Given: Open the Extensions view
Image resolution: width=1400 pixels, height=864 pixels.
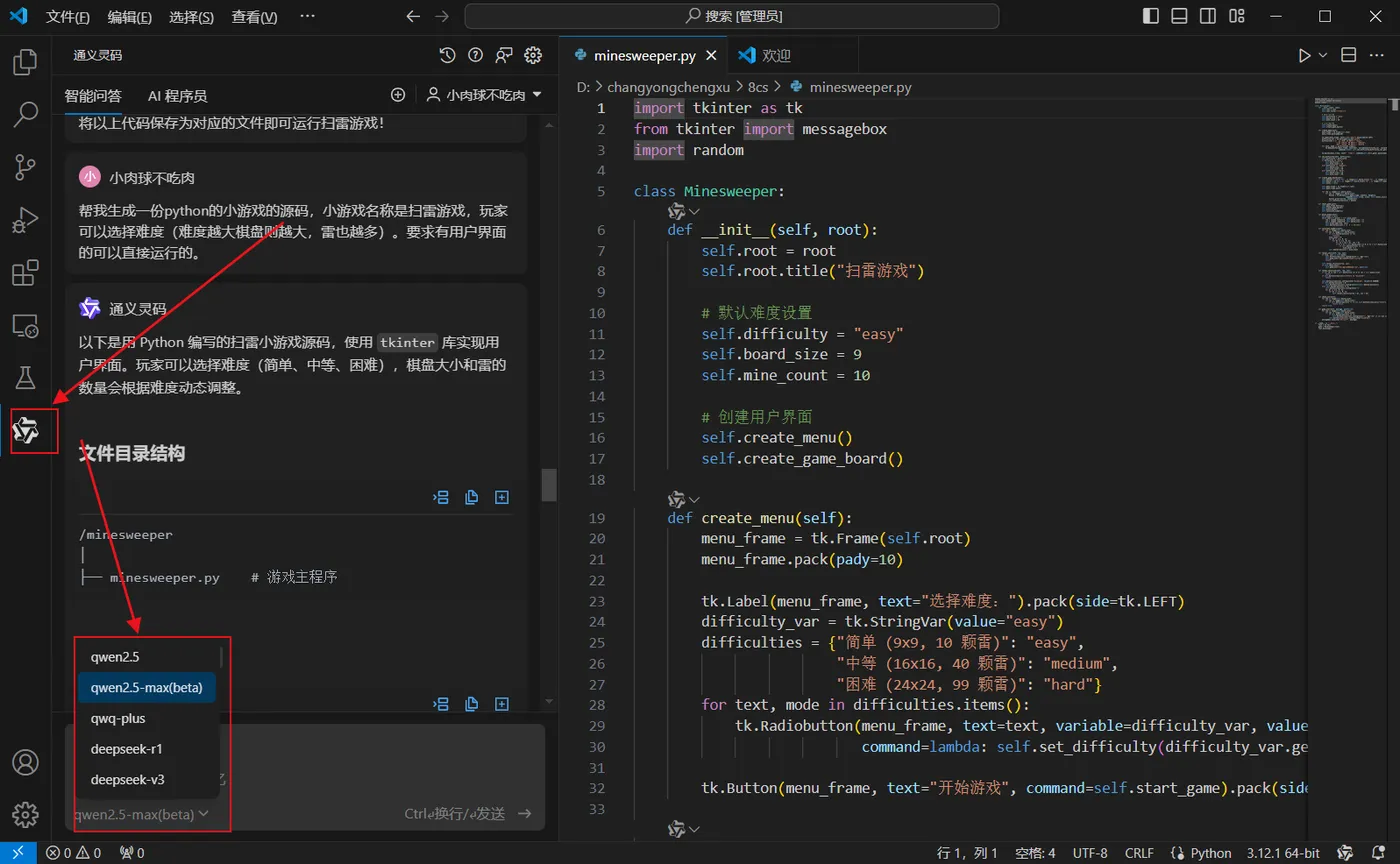Looking at the screenshot, I should [x=25, y=272].
